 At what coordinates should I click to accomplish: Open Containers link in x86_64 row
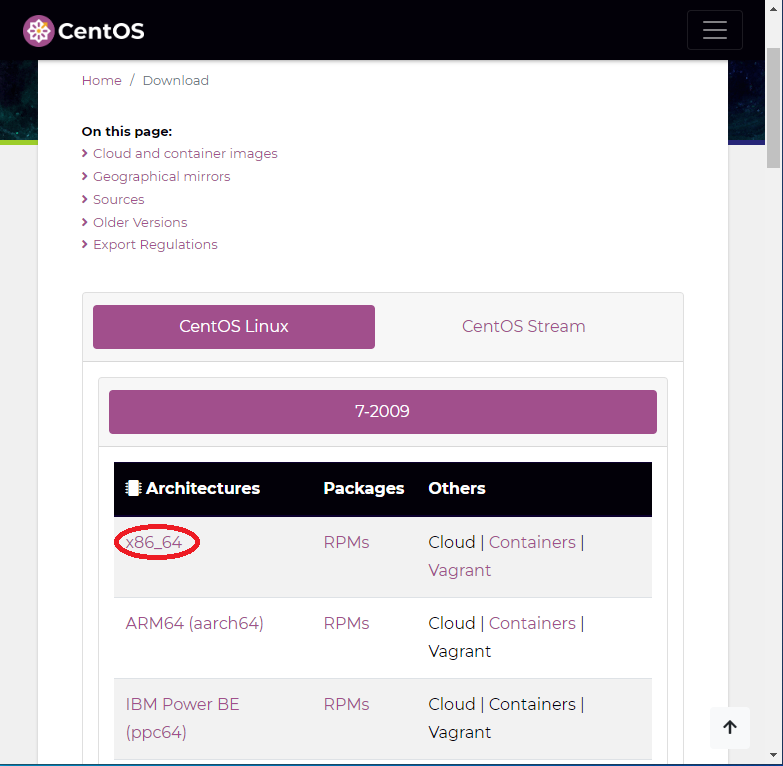532,542
